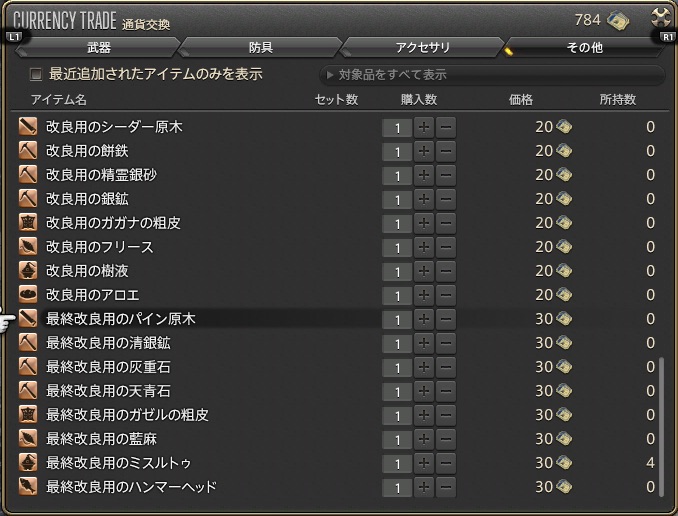Increase quantity for 改良用のシーダー原木
Screen dimensions: 678x516
coord(424,127)
